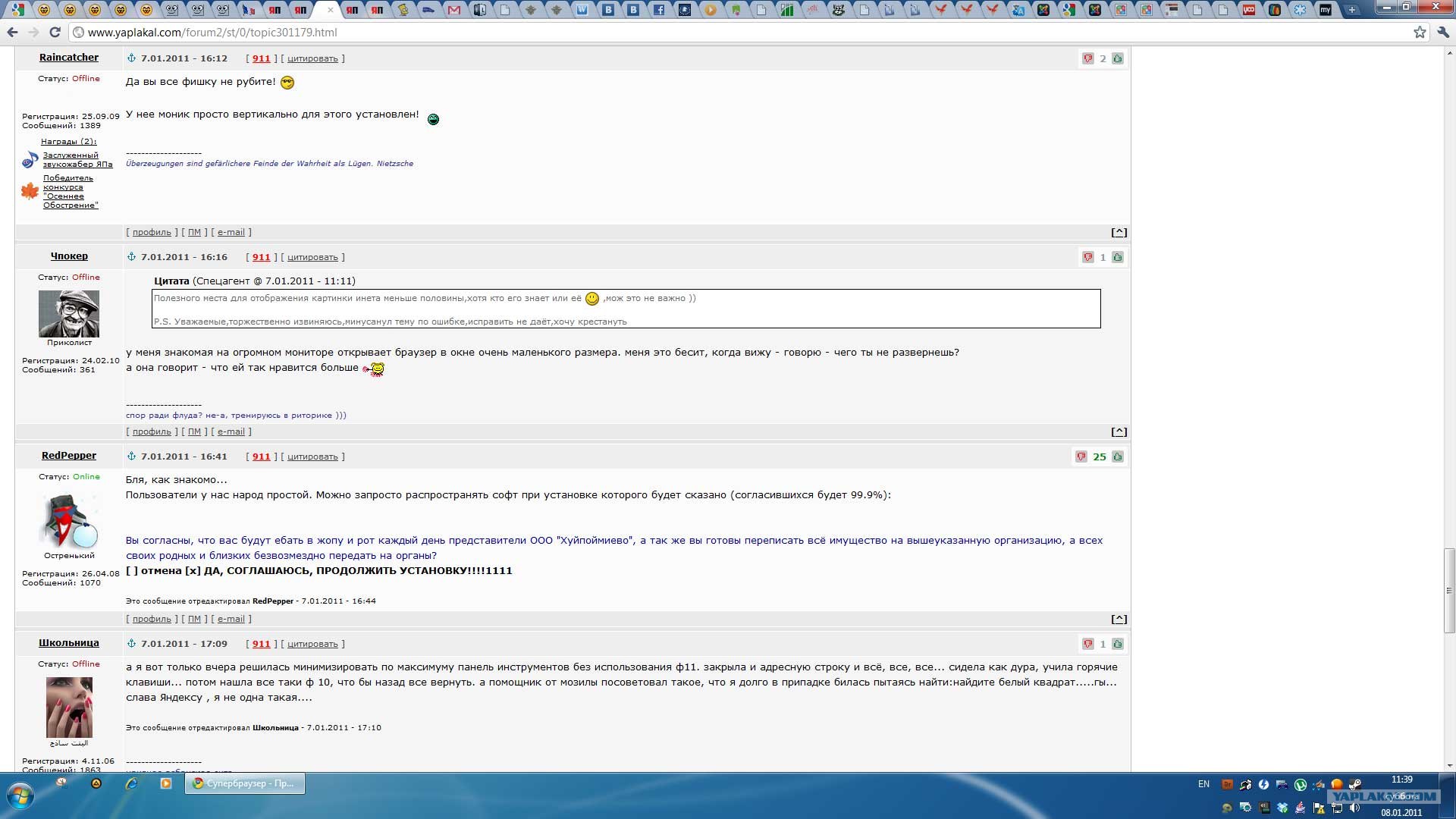Launch the media player from the taskbar
The height and width of the screenshot is (819, 1456).
(x=166, y=783)
